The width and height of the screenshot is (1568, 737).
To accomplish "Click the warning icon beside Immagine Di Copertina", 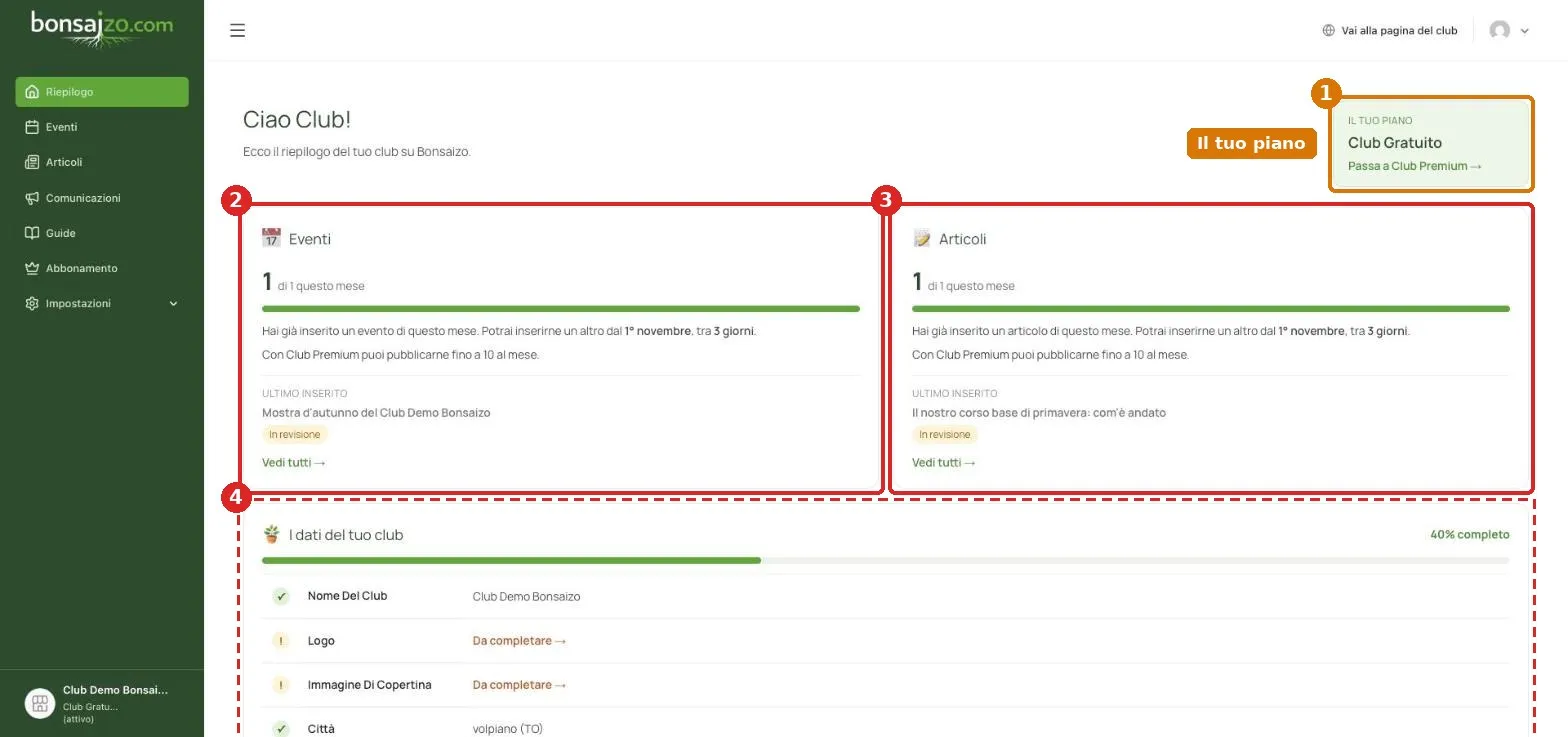I will click(281, 685).
